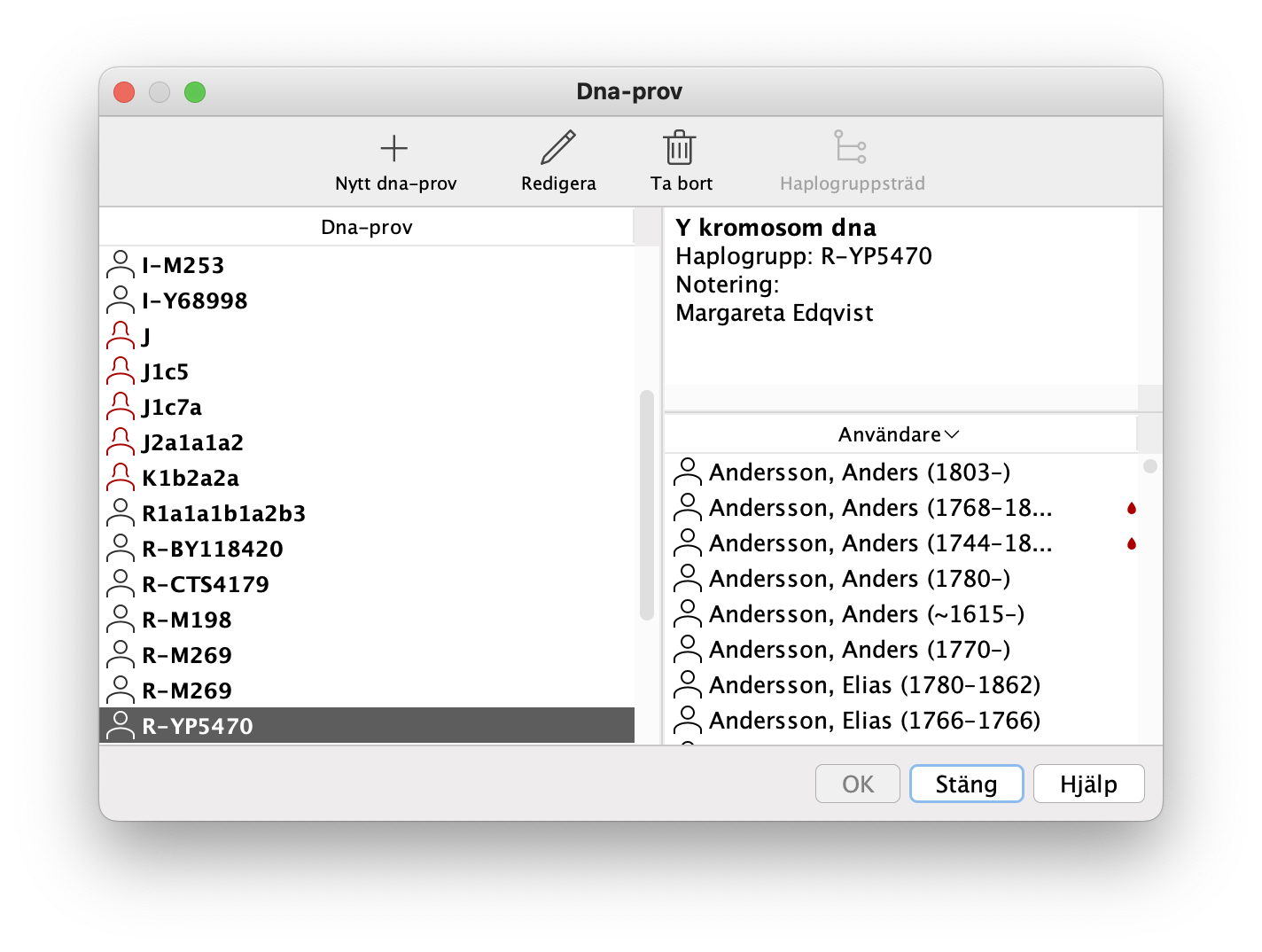This screenshot has width=1262, height=952.
Task: Click the red person icon beside J1c5
Action: tap(120, 371)
